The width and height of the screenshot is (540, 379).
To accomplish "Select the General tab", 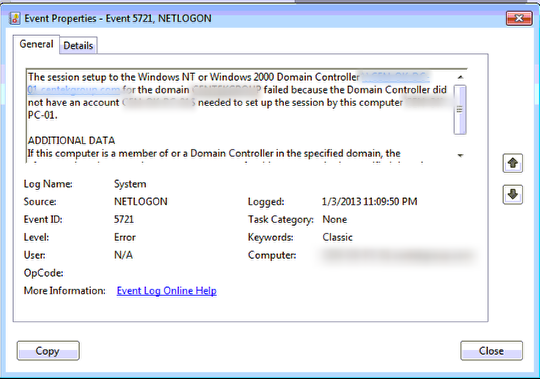I will point(36,44).
